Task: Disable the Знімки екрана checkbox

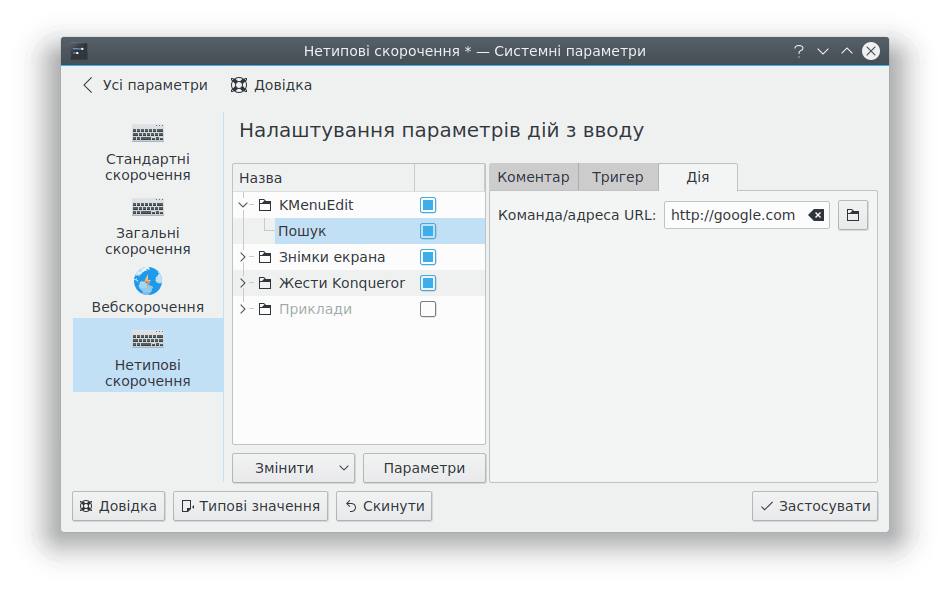Action: click(428, 257)
